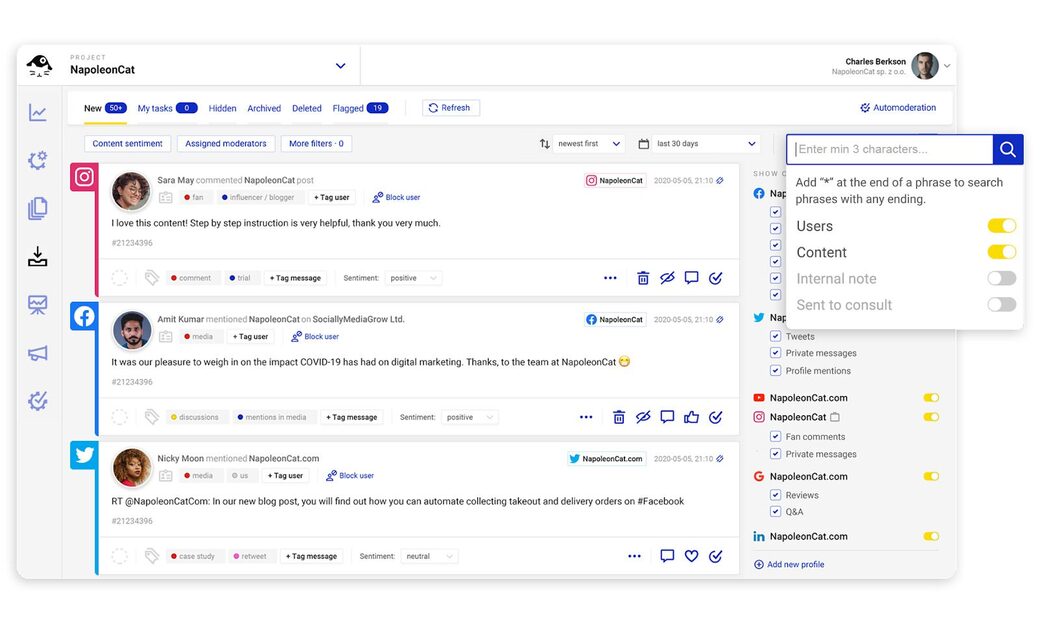Toggle Google NapoleonCat.com profile switch
Screen dimensions: 1040x632
point(931,476)
